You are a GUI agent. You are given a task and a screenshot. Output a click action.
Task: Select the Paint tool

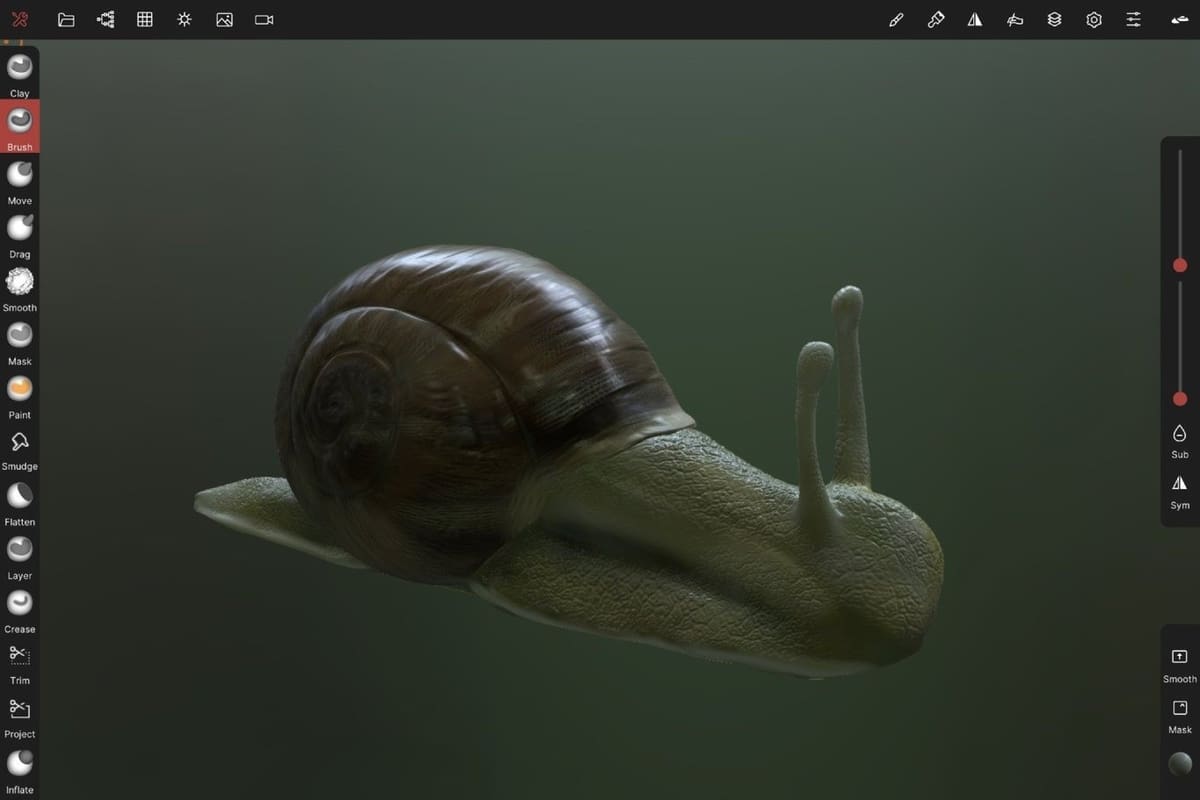point(20,396)
